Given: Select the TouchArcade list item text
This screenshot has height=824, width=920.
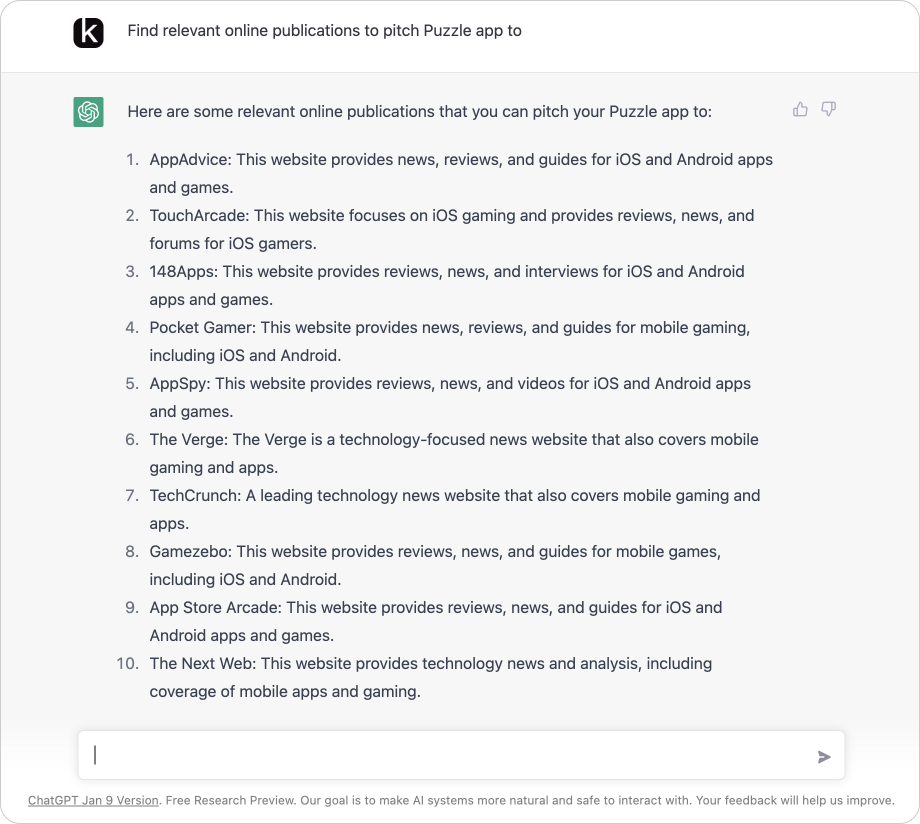Looking at the screenshot, I should click(x=452, y=229).
